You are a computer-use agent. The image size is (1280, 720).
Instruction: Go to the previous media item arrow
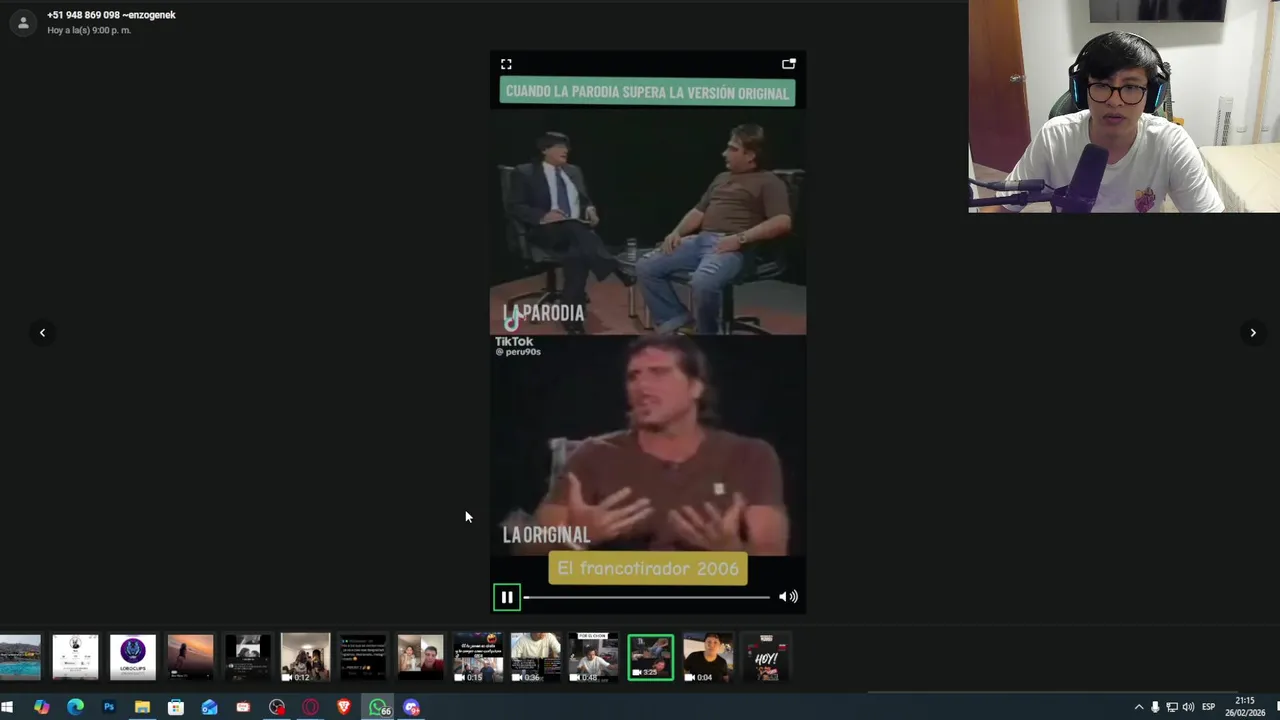pos(42,333)
